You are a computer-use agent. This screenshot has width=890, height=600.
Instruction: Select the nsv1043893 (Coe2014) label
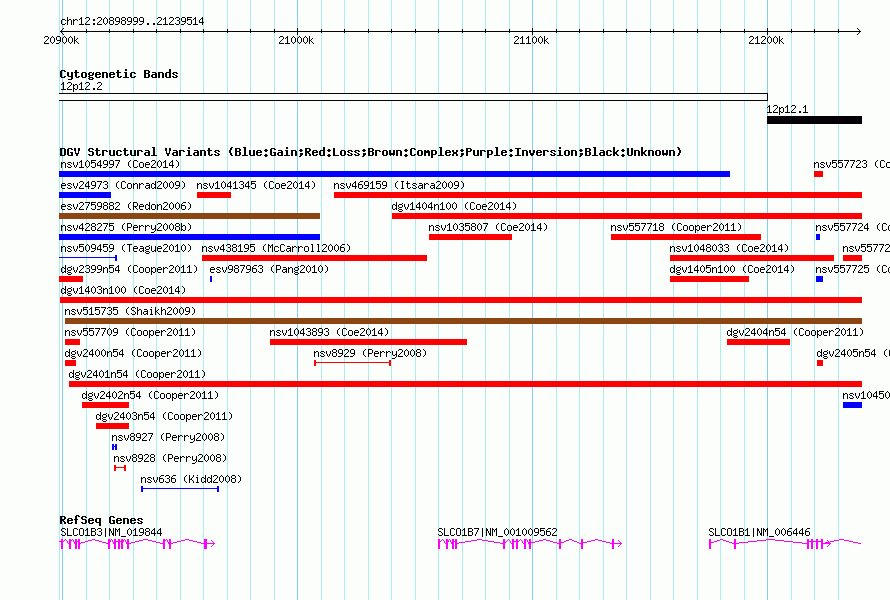[329, 332]
